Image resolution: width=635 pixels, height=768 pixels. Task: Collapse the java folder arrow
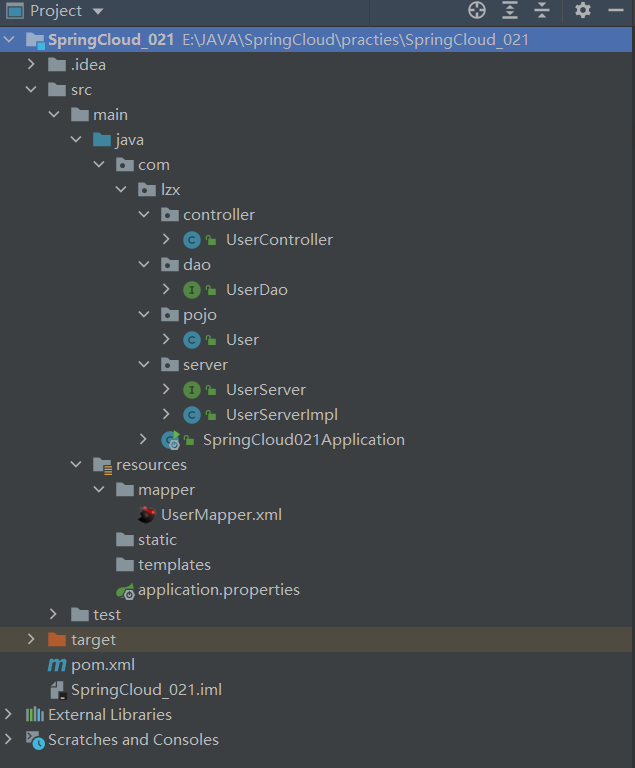(76, 140)
